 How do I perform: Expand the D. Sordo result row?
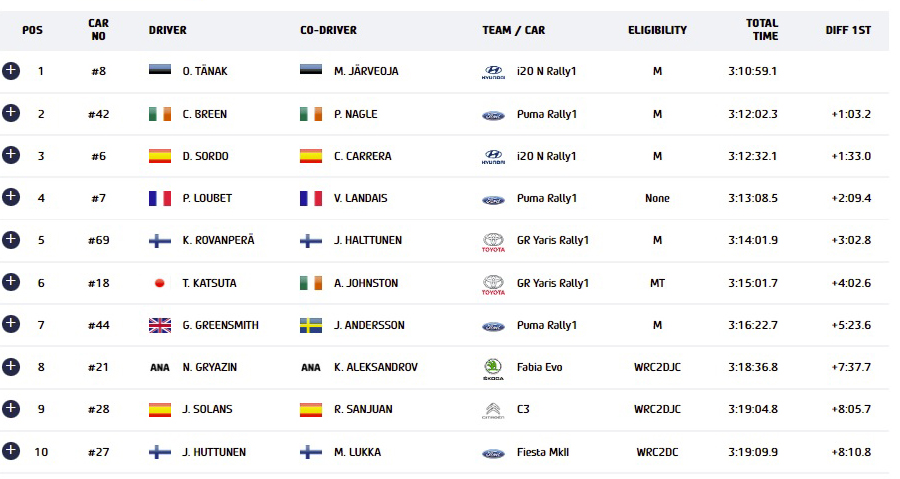(x=11, y=155)
